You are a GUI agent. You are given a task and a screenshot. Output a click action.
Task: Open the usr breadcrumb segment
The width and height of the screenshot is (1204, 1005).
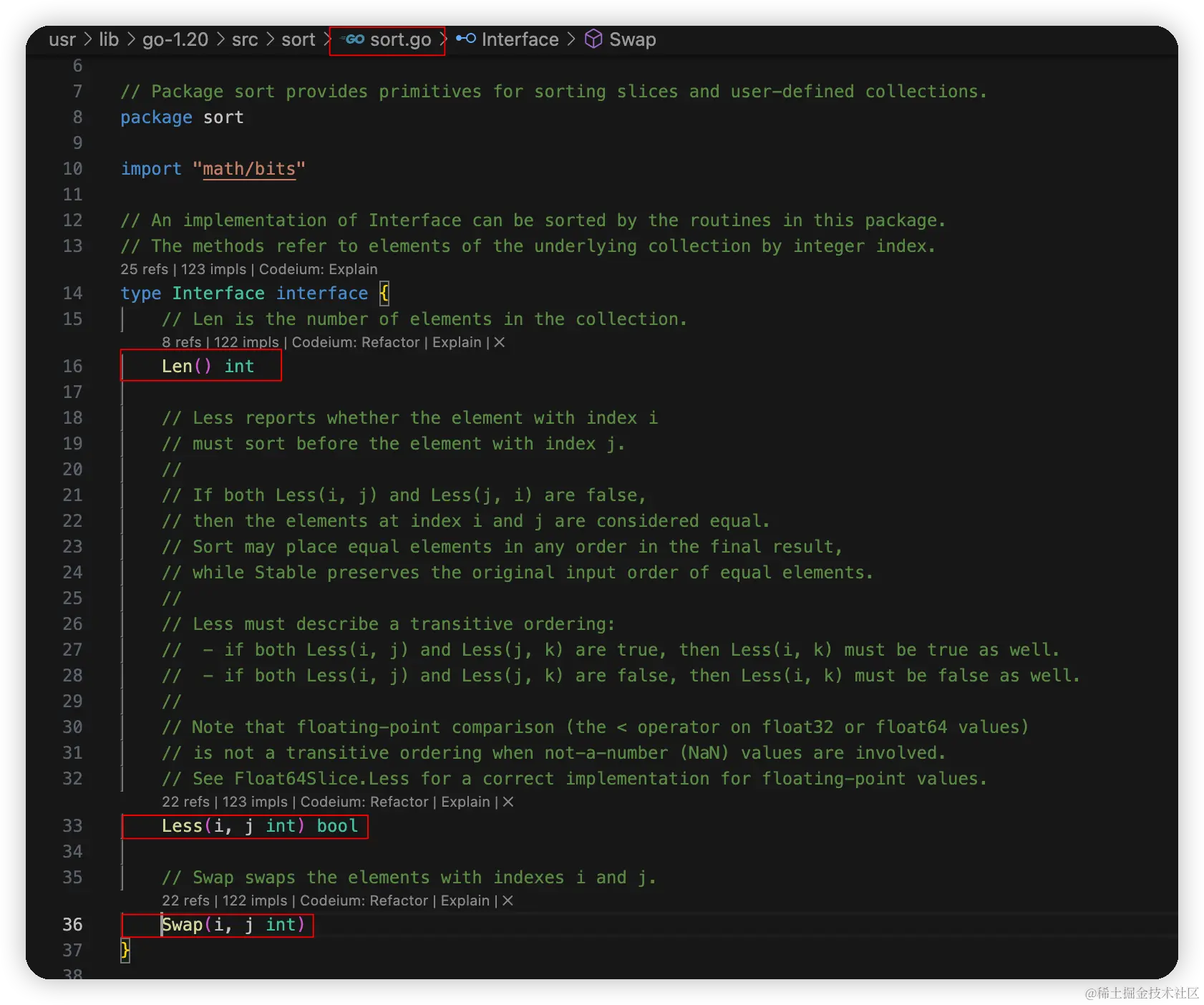coord(62,39)
